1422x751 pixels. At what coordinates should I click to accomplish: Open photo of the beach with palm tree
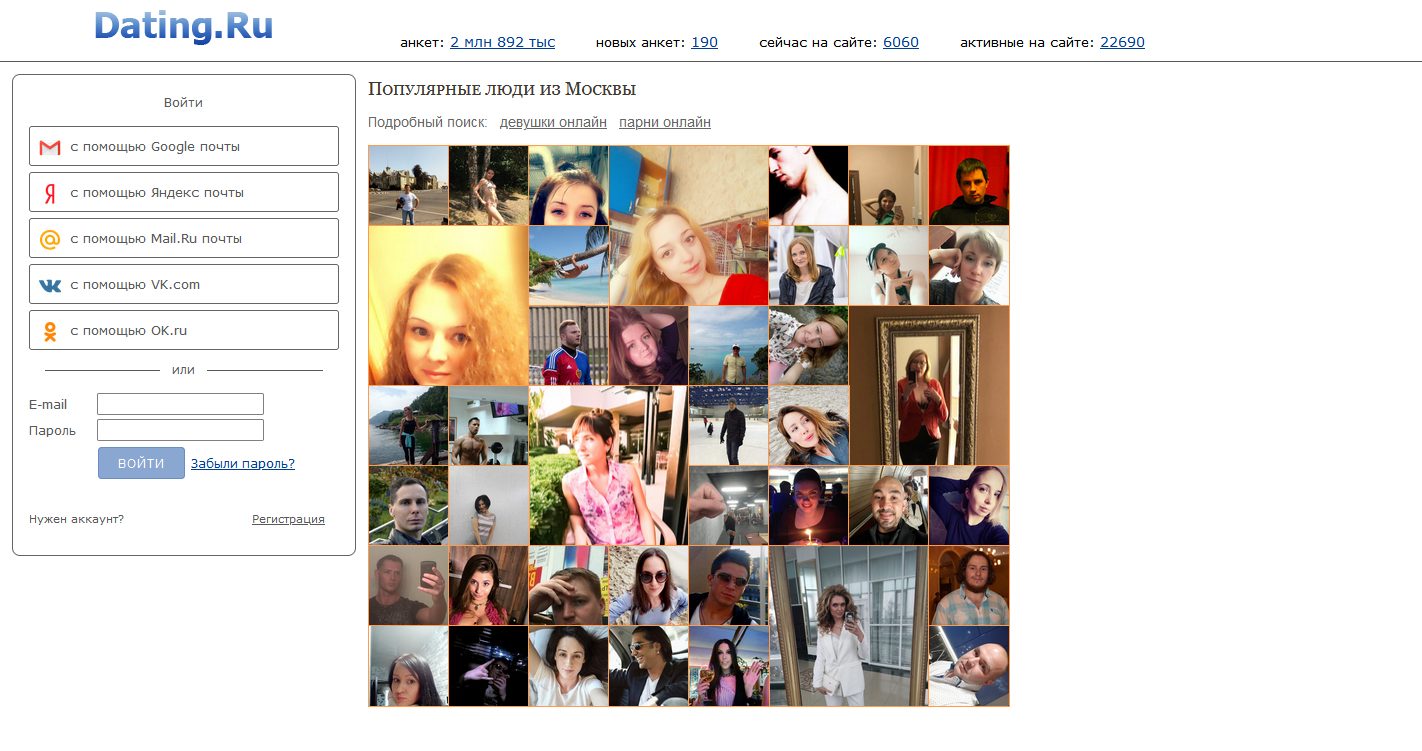tap(568, 265)
